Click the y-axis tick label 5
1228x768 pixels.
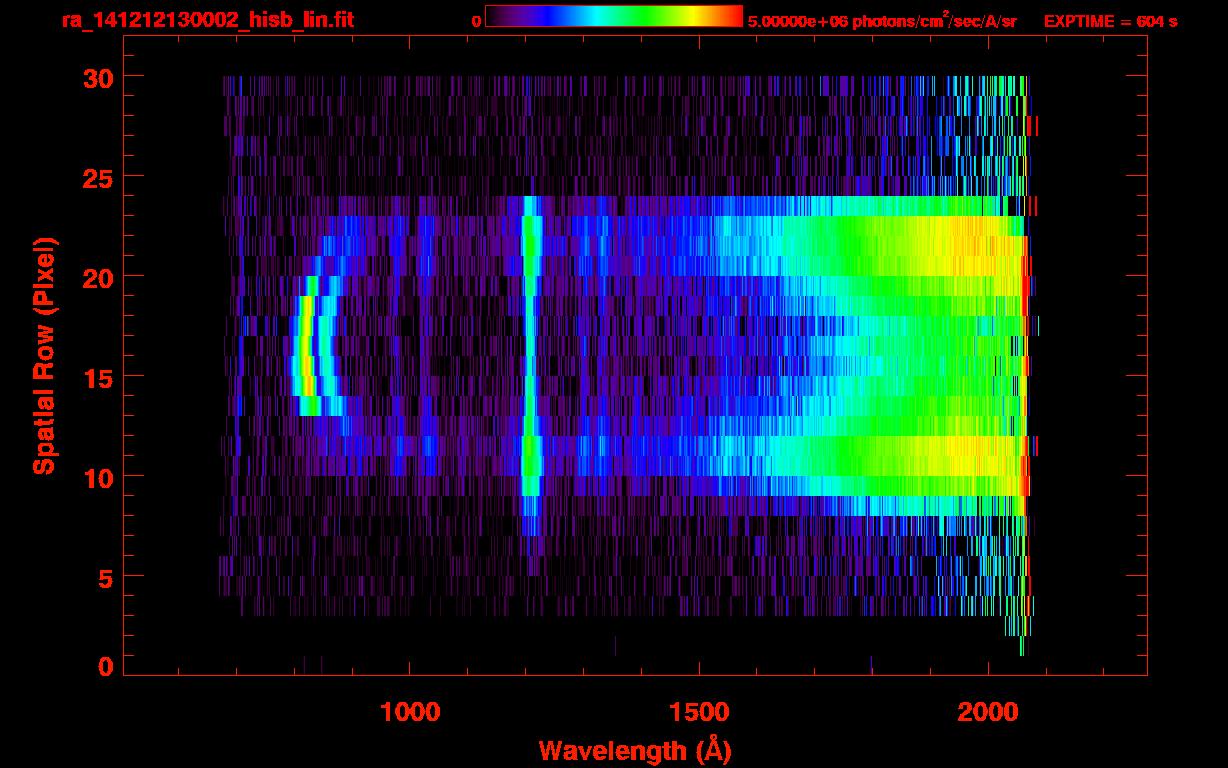click(105, 577)
